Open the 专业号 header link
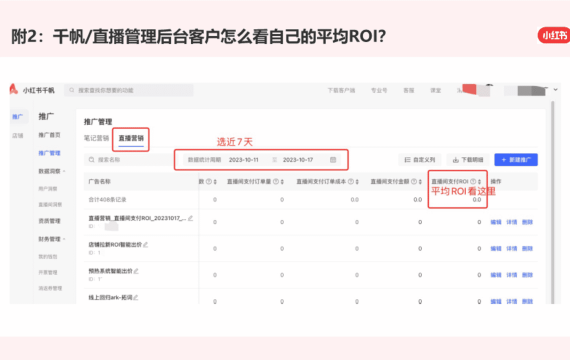Viewport: 570px width, 360px height. point(379,90)
